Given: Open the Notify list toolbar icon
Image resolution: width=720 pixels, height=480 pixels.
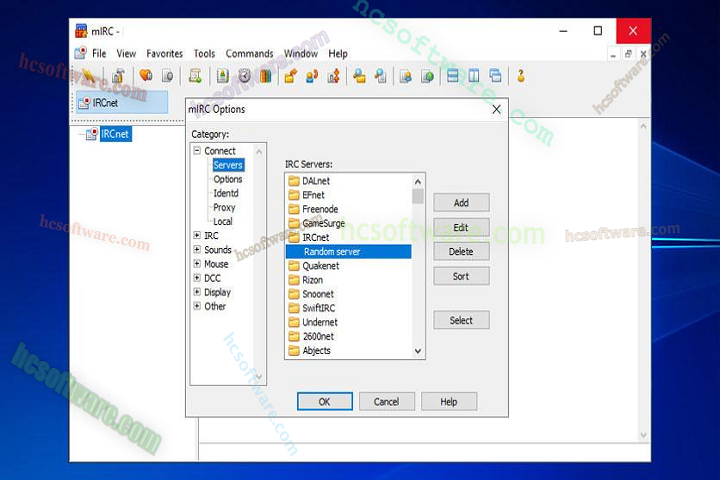Looking at the screenshot, I should (x=405, y=76).
